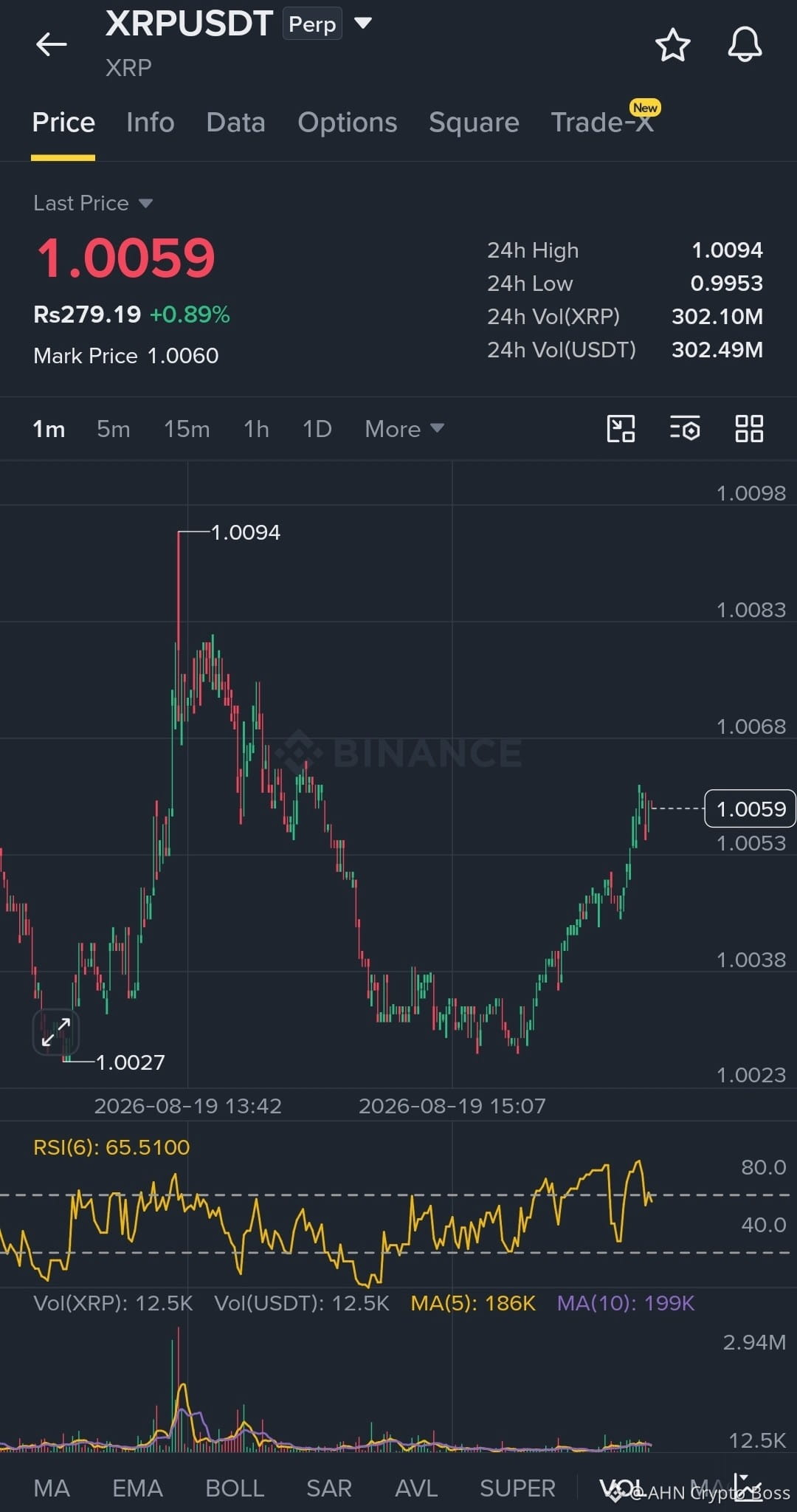Select the 1D chart interval
This screenshot has height=1512, width=797.
point(317,429)
